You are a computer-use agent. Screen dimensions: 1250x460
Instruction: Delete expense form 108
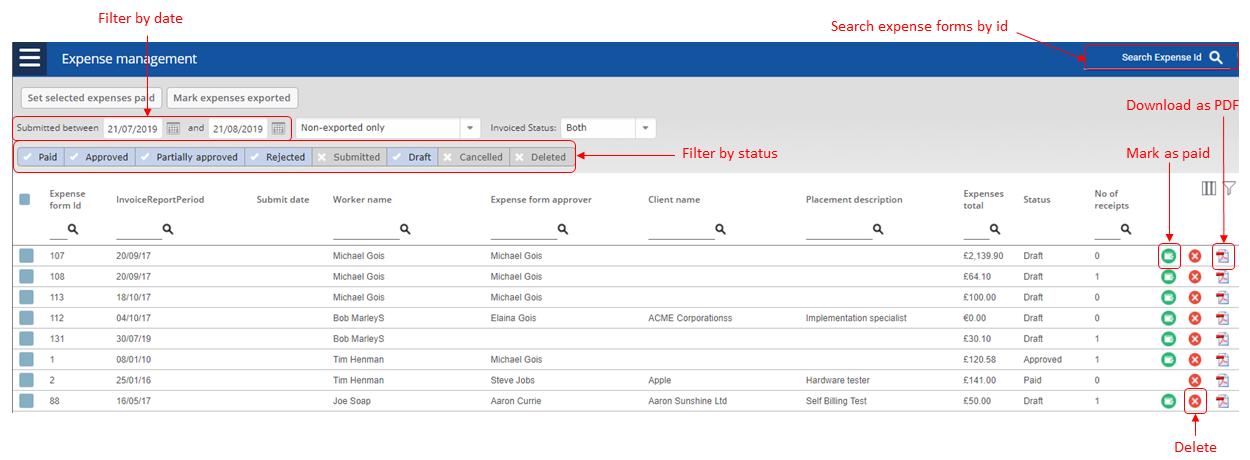tap(1194, 277)
